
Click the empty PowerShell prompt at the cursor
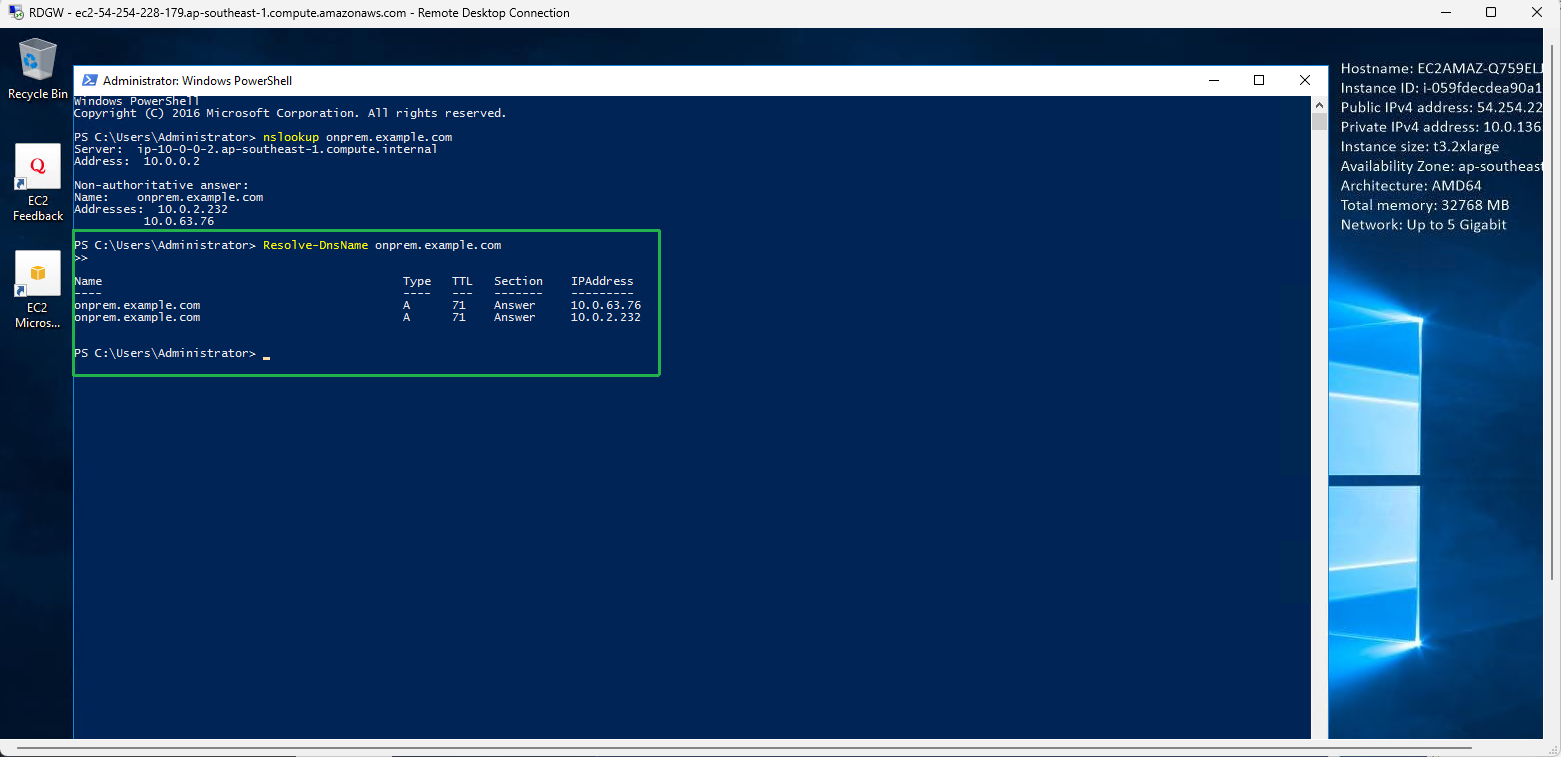pos(266,354)
